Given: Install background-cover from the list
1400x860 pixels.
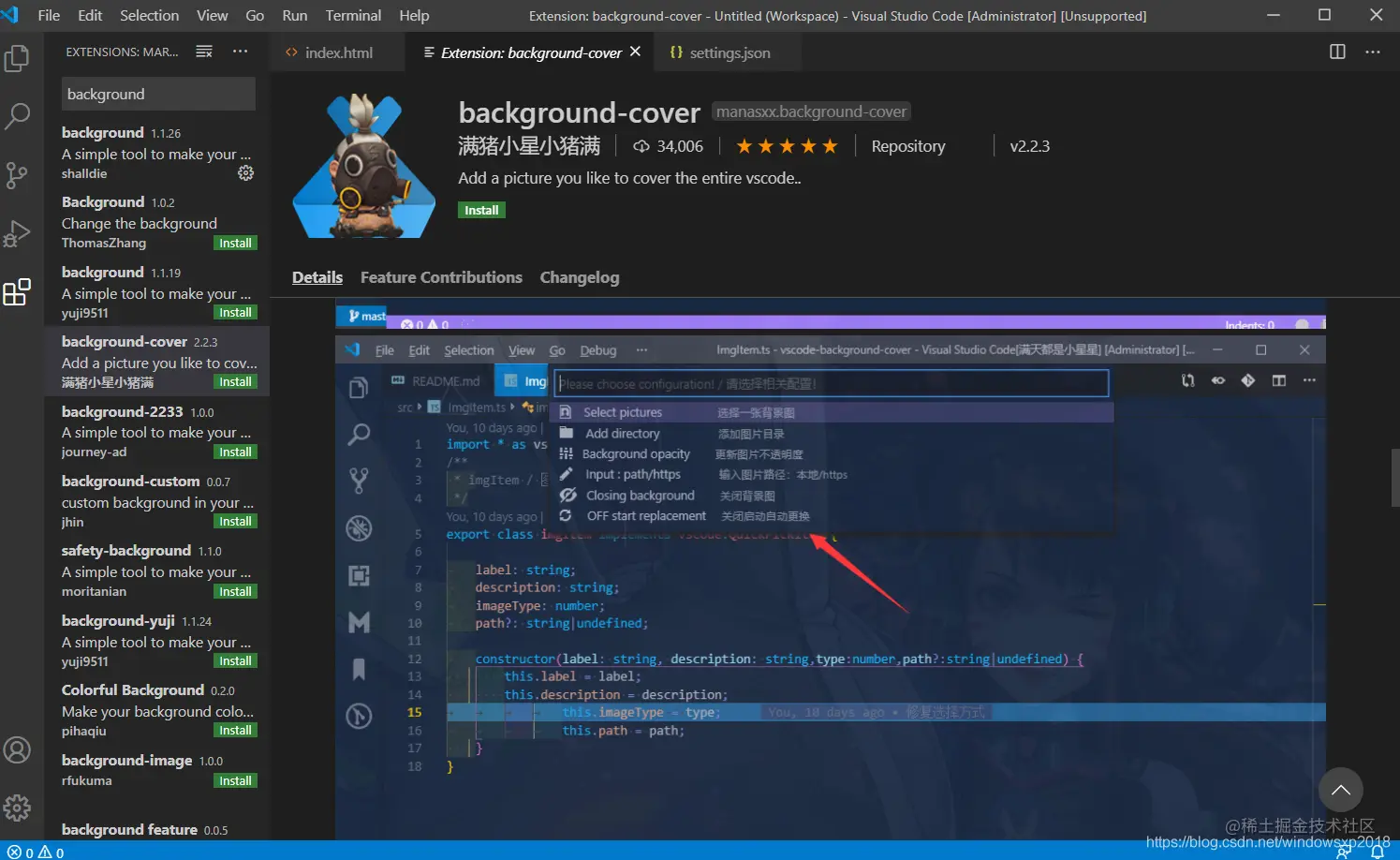Looking at the screenshot, I should click(x=235, y=381).
